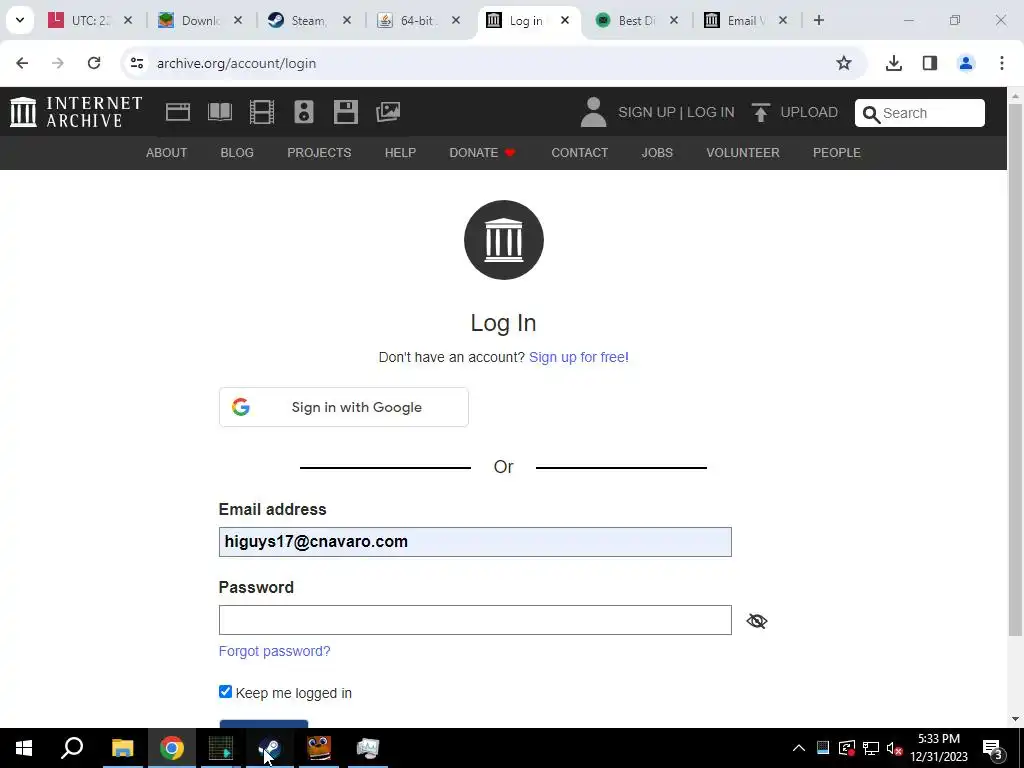The width and height of the screenshot is (1024, 768).
Task: Open the Audio speaker icon
Action: click(x=304, y=112)
